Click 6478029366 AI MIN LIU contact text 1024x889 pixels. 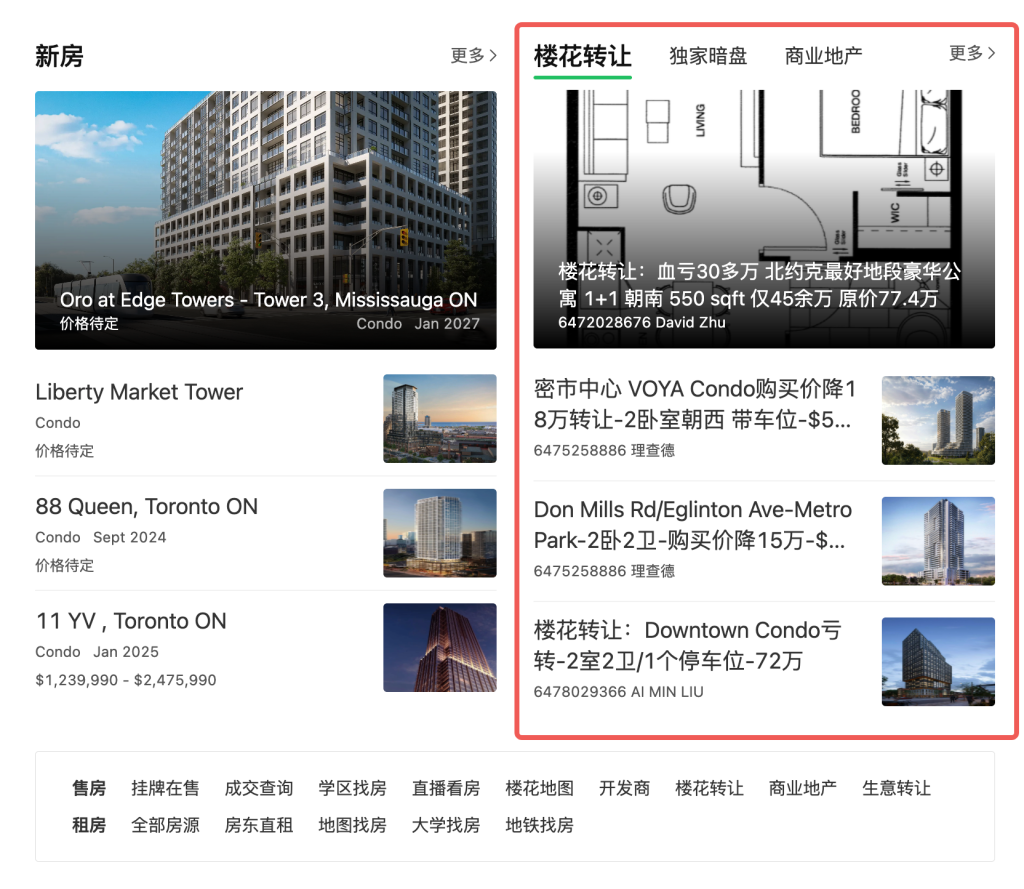[618, 692]
